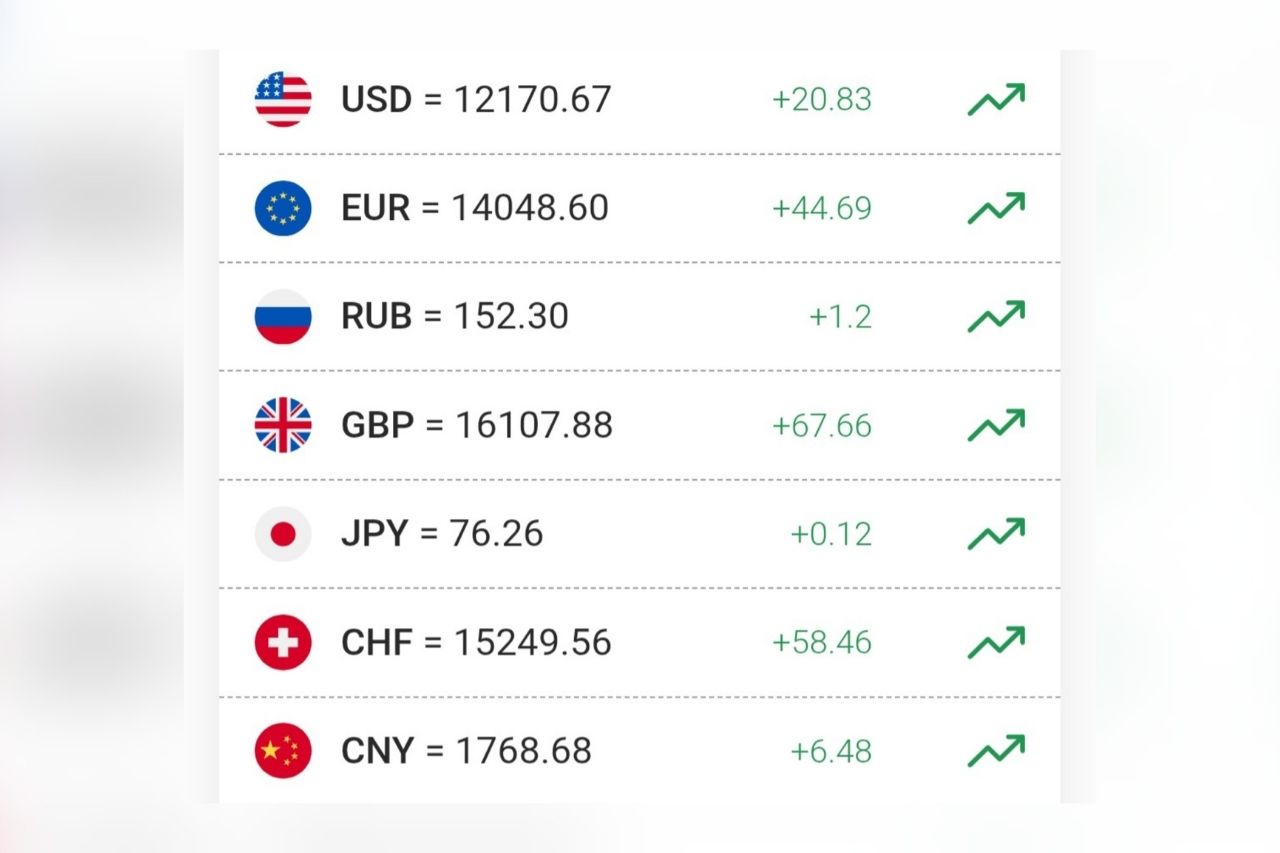This screenshot has width=1280, height=853.
Task: Open the JPY = 76.26 rate
Action: pos(442,534)
